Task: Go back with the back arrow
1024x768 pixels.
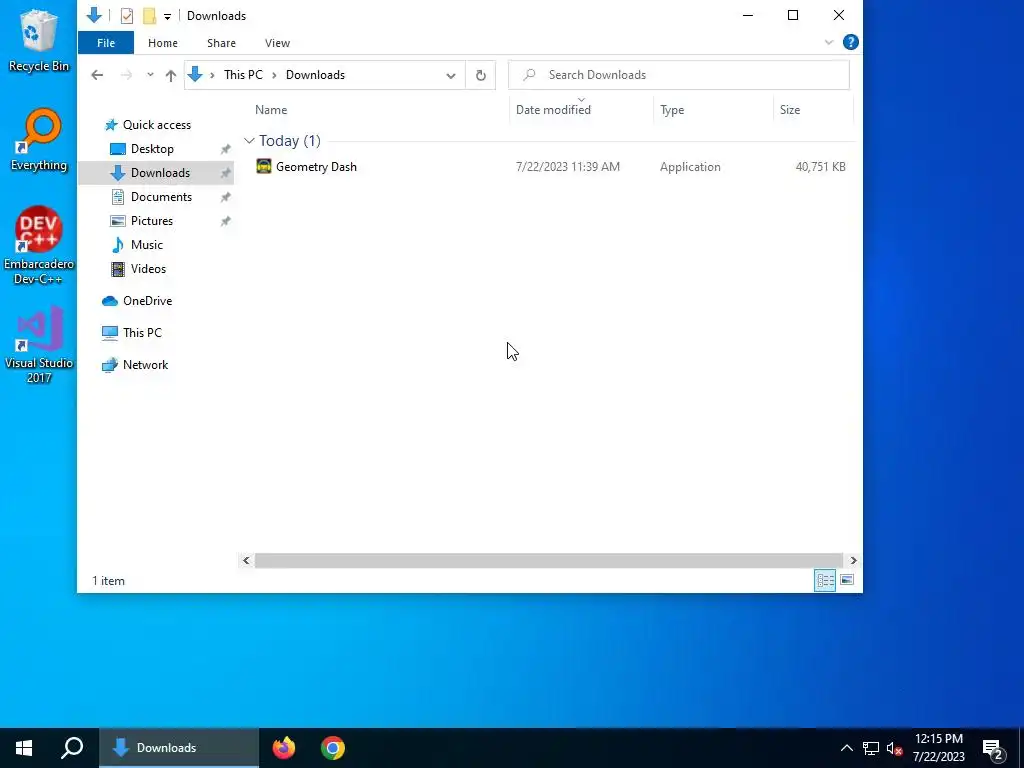Action: point(97,75)
